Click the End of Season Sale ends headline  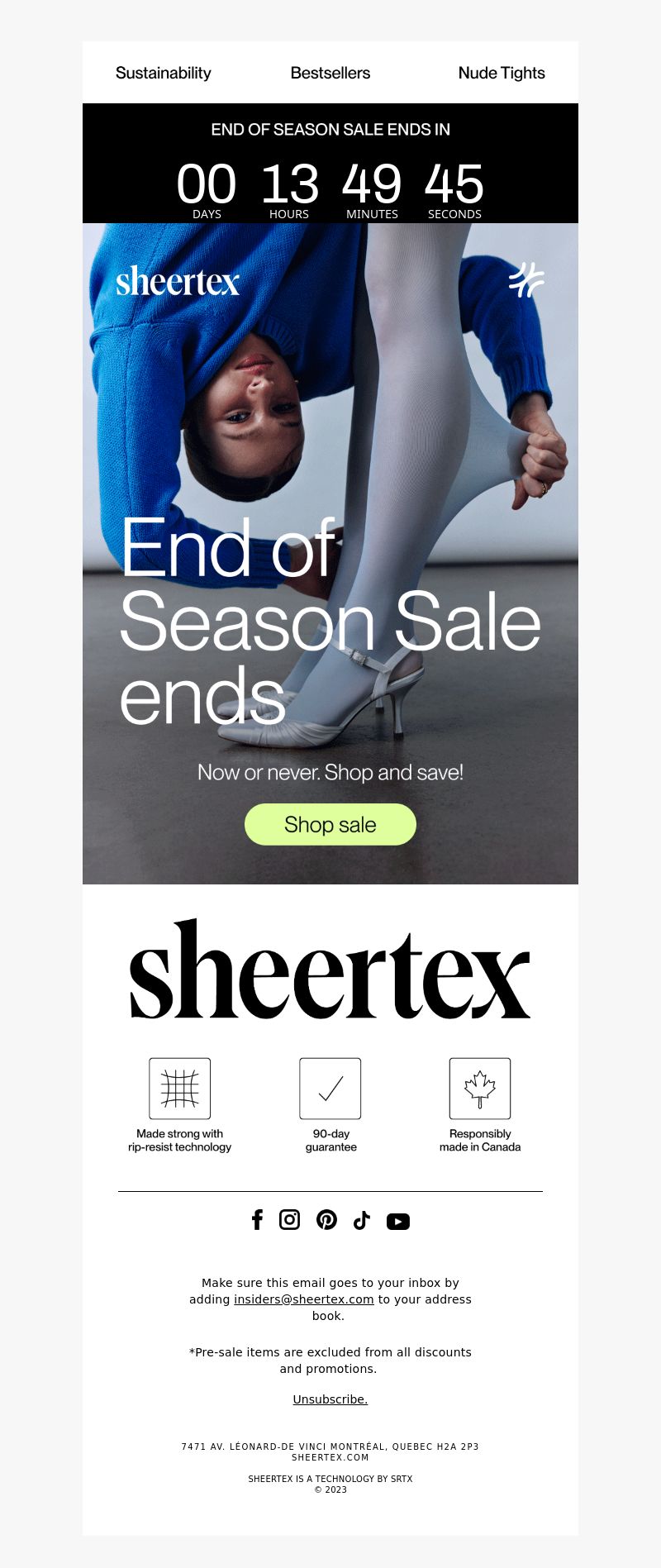coord(330,620)
